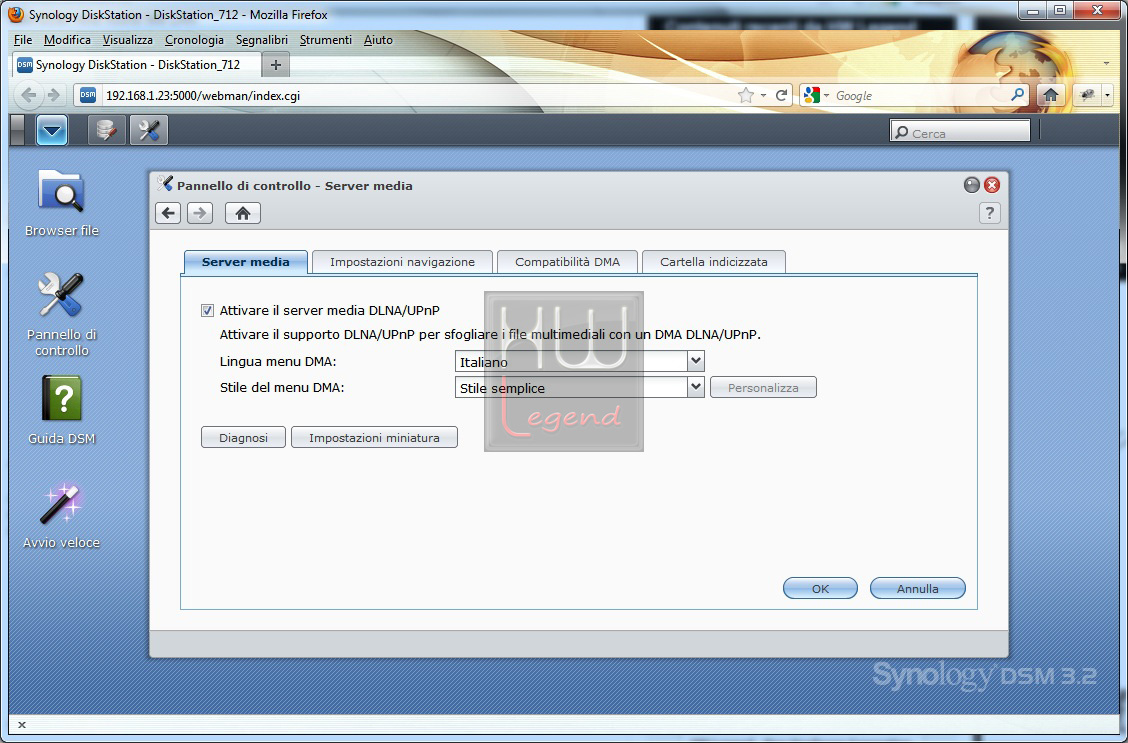Viewport: 1128px width, 743px height.
Task: Focus the DSM Cerca search field
Action: (x=960, y=132)
